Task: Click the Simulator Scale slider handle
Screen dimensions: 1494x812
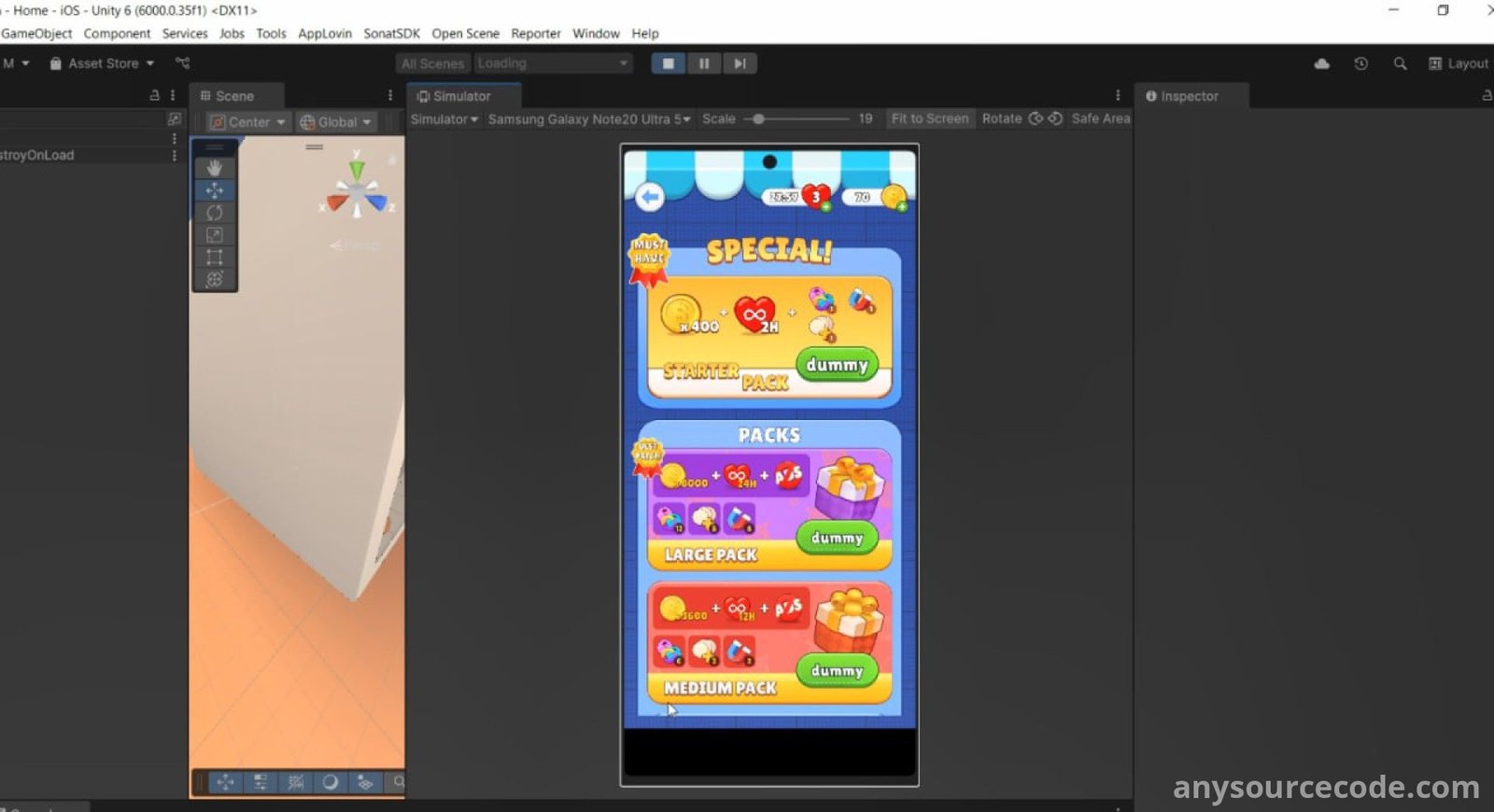Action: [759, 119]
